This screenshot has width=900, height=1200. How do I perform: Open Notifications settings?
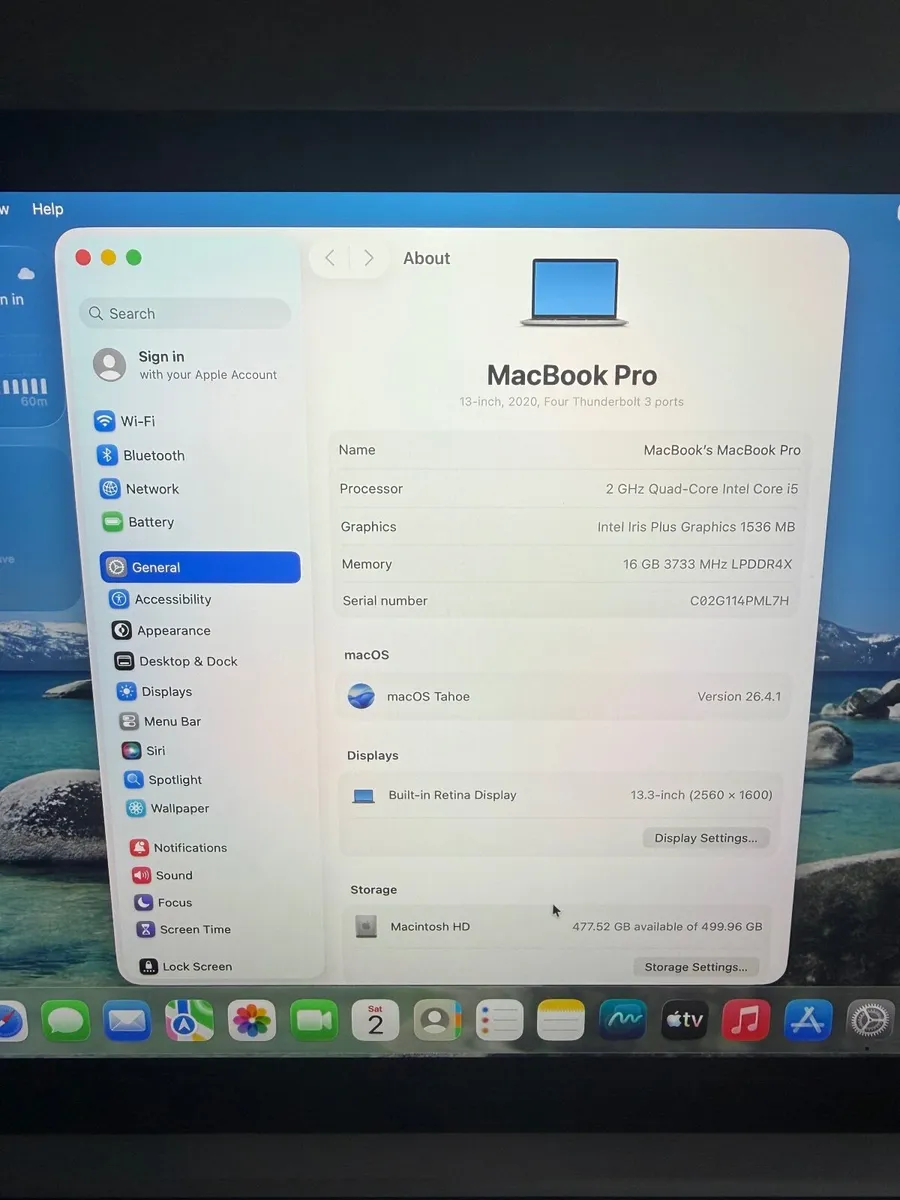(x=179, y=847)
